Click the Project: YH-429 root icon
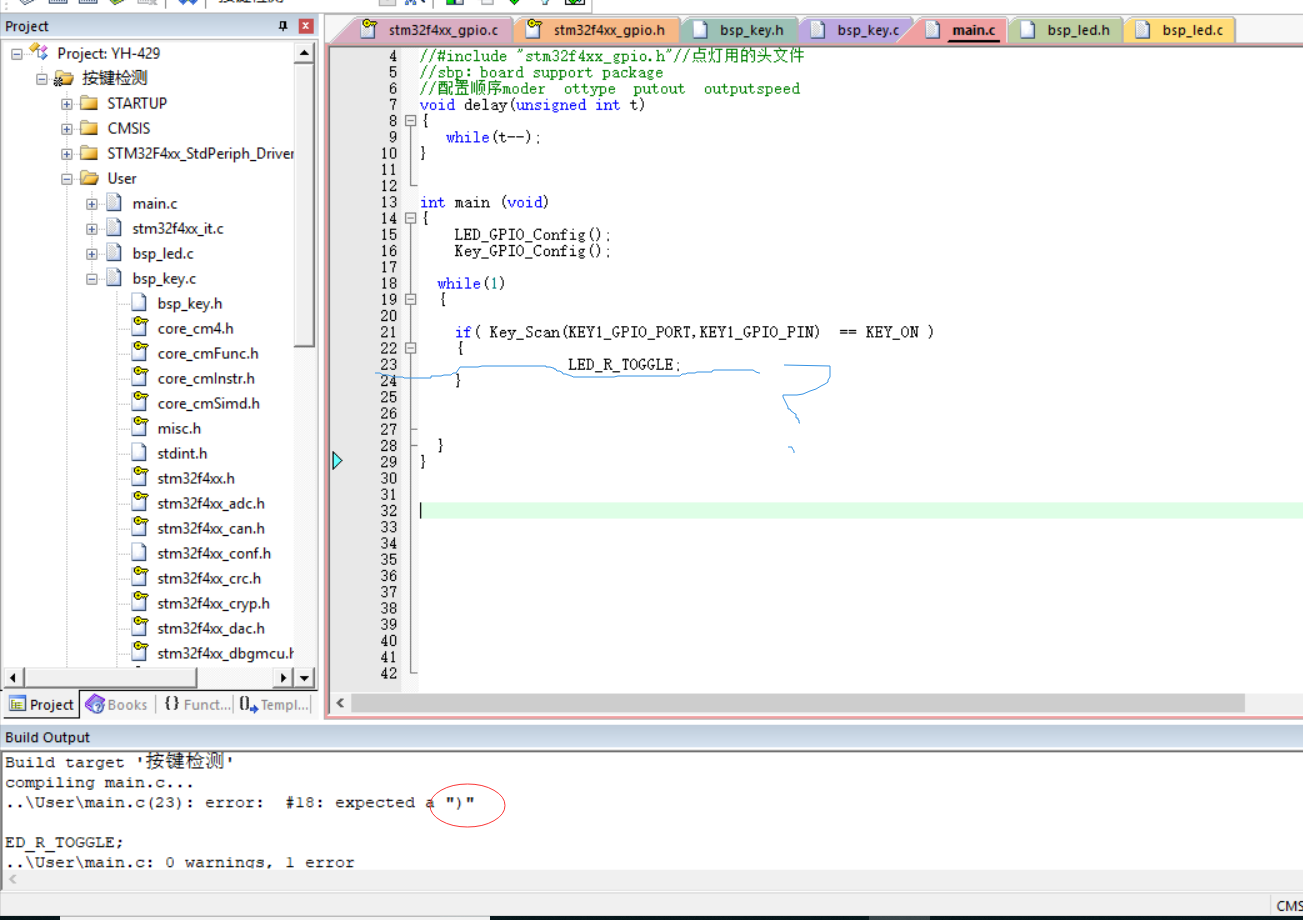 (39, 52)
